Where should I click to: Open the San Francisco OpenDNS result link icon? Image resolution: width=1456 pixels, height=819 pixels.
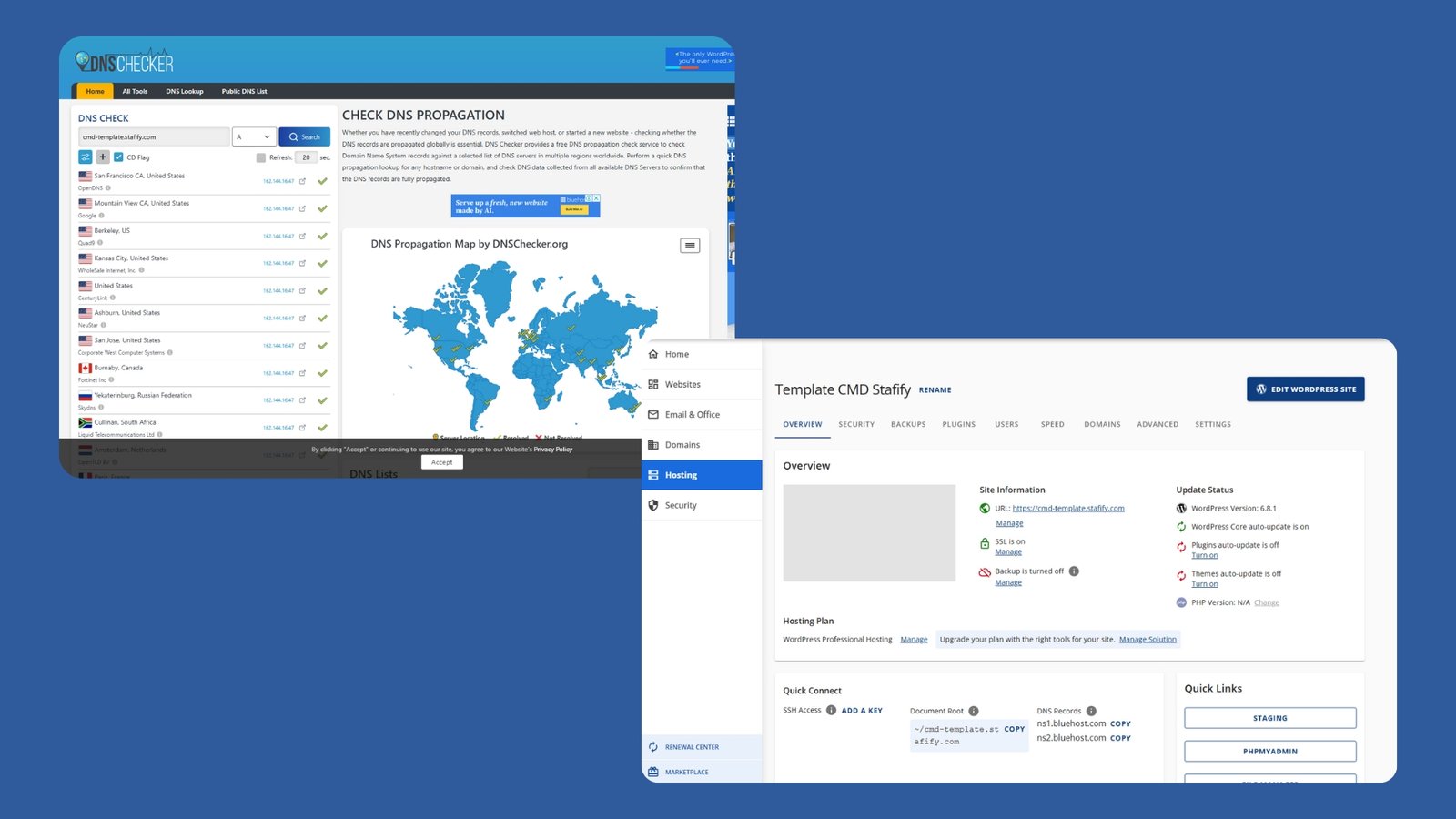(x=302, y=181)
